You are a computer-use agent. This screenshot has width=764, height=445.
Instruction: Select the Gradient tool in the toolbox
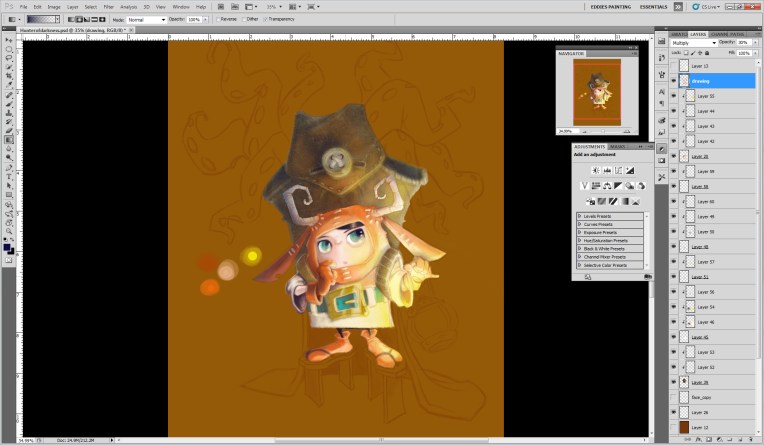9,140
